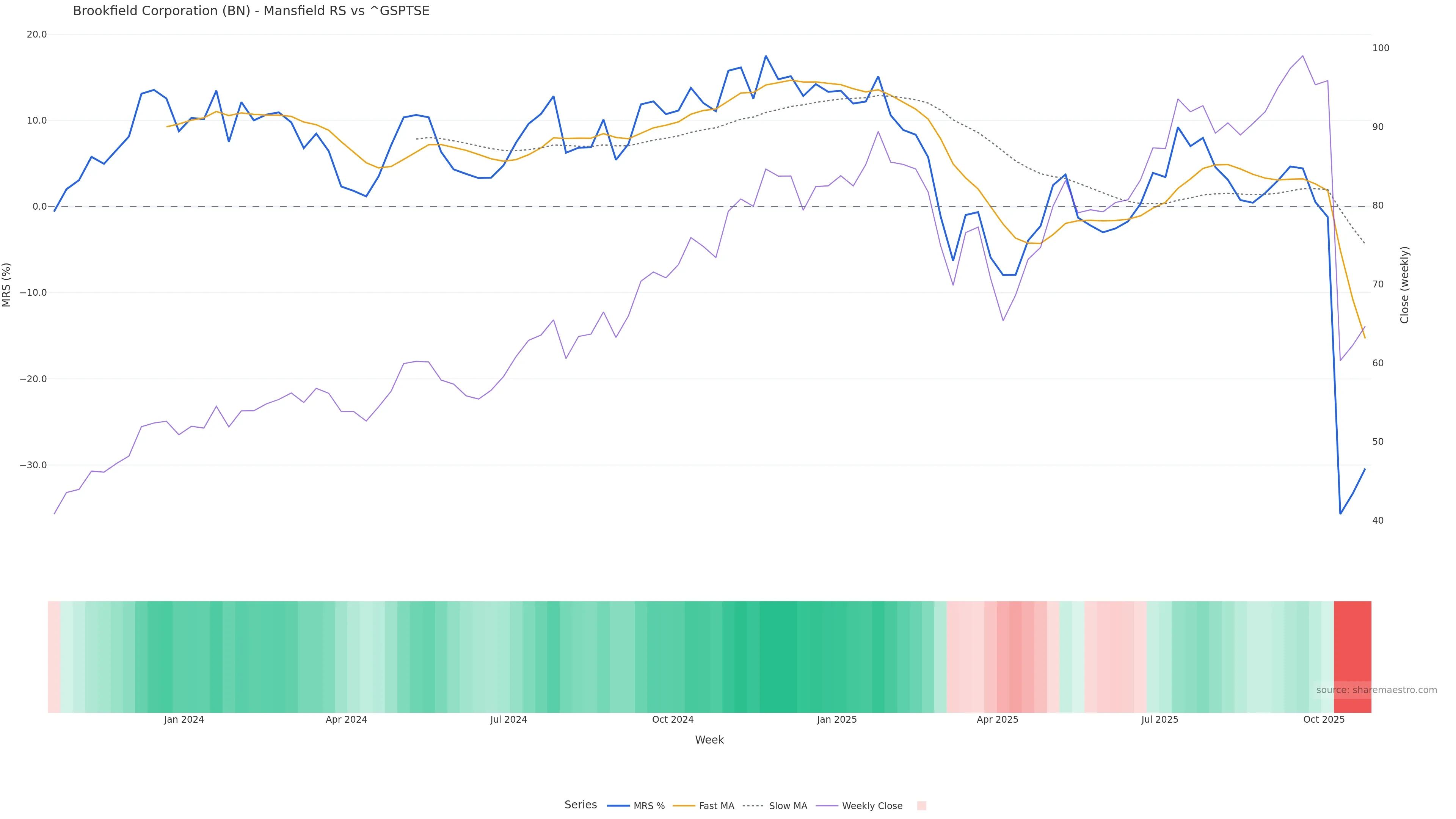Click the 100 tick on Close axis
This screenshot has height=819, width=1456.
click(x=1380, y=48)
